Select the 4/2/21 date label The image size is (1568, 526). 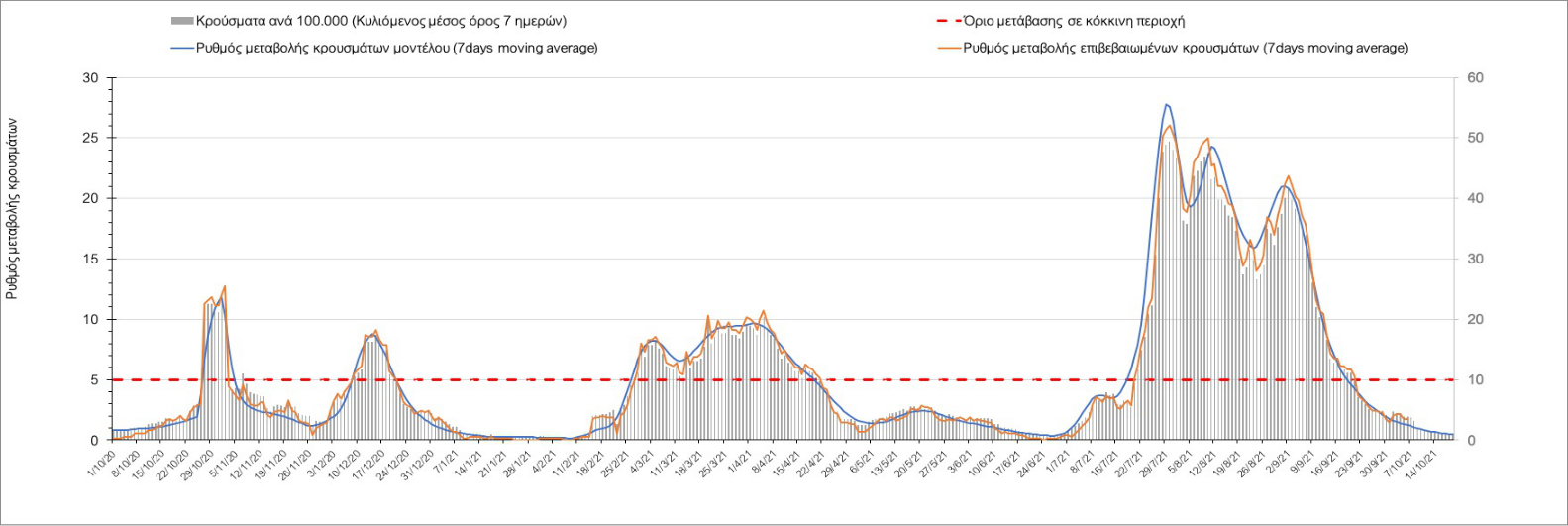542,463
